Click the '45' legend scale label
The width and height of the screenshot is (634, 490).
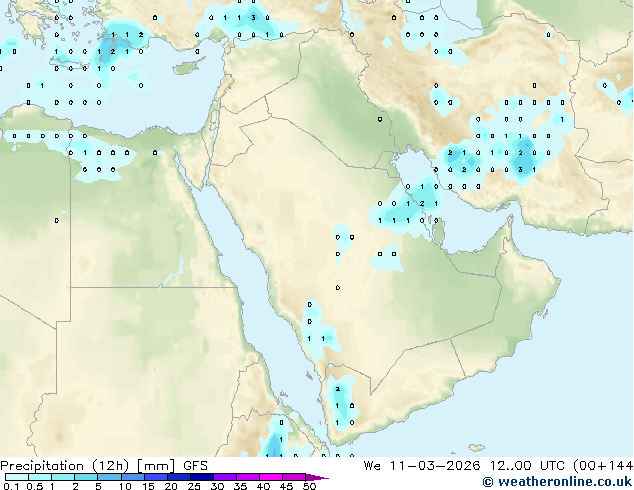[x=286, y=486]
